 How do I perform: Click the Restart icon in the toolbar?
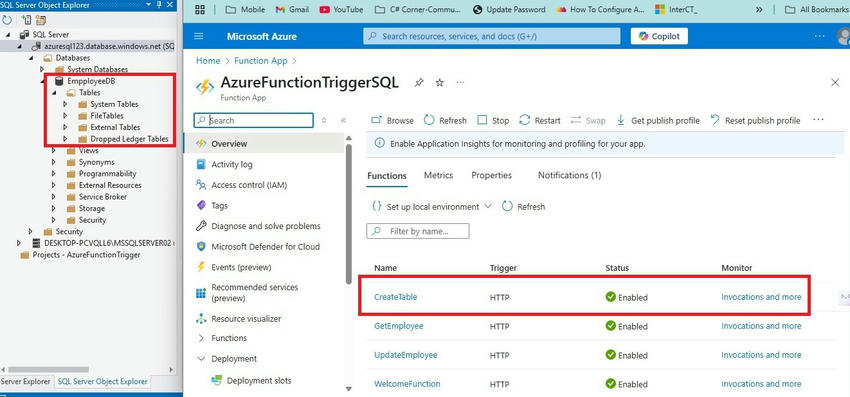tap(524, 120)
